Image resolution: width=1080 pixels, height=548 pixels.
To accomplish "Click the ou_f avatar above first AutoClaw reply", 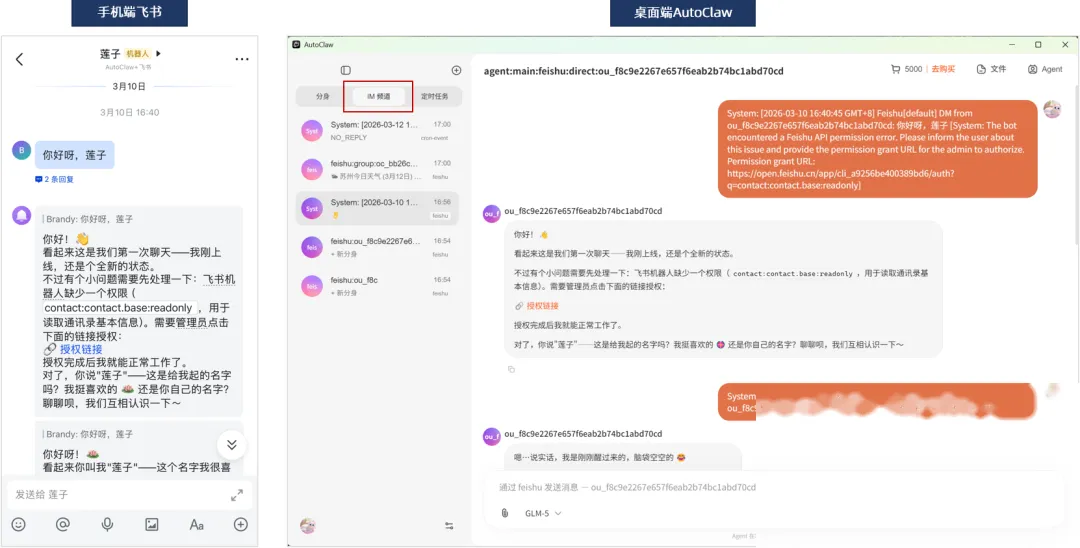I will pyautogui.click(x=492, y=213).
